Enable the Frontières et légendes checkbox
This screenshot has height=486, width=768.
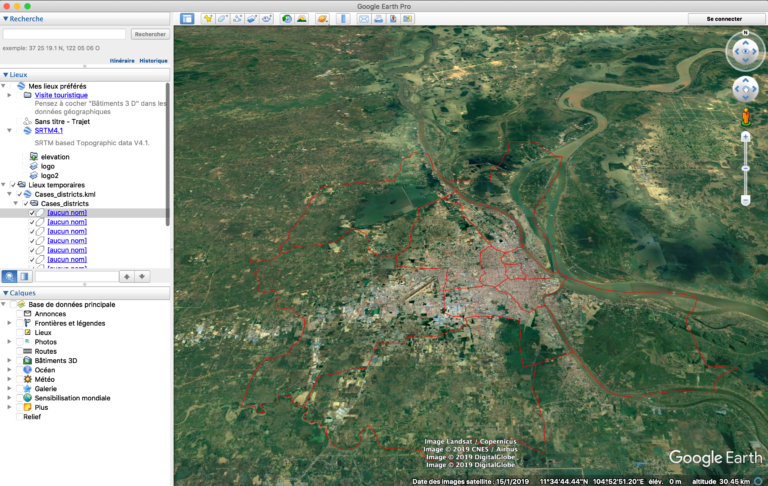coord(20,323)
